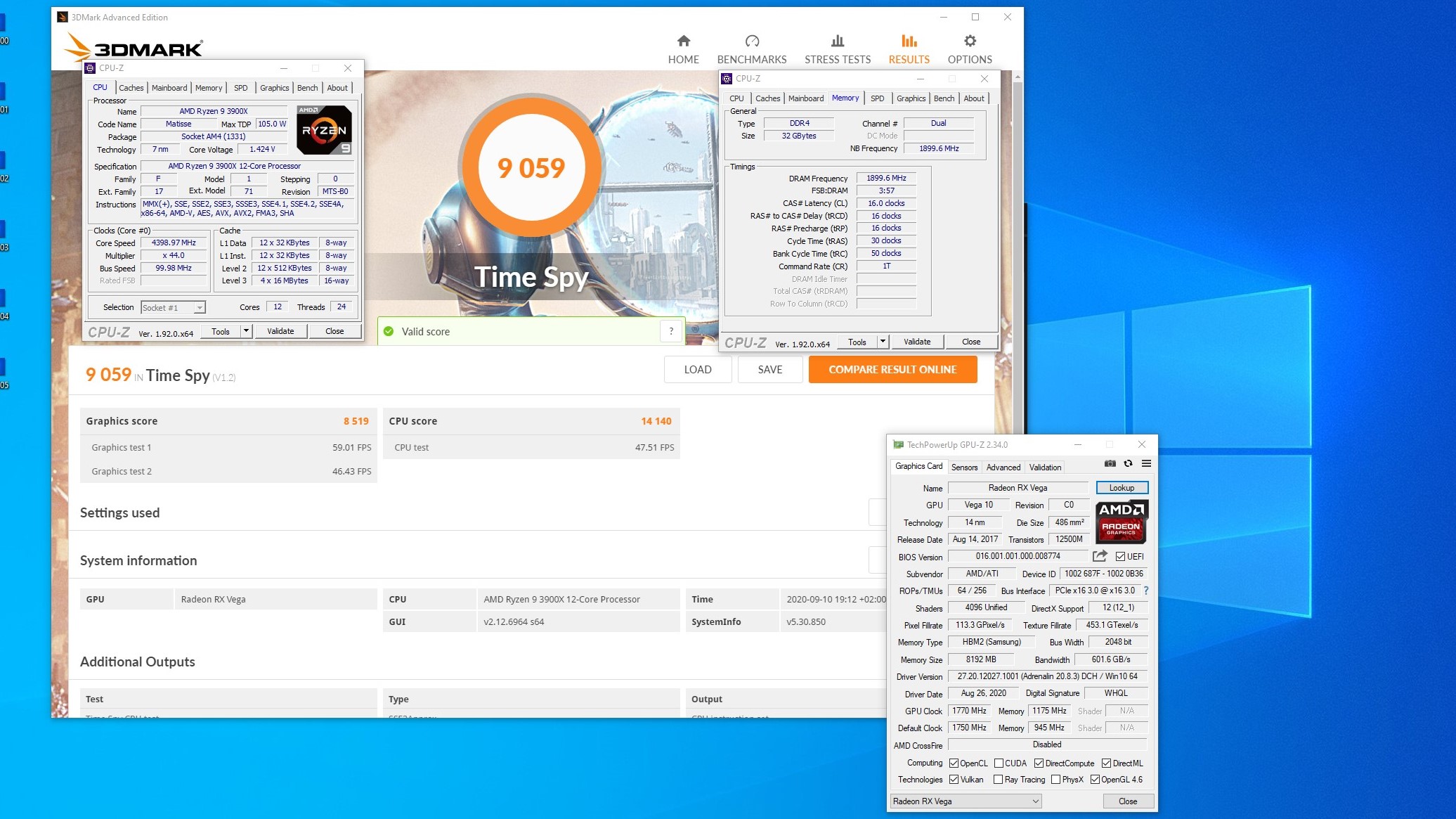
Task: Click the Core Speed value 4398.97 MHz
Action: point(174,243)
